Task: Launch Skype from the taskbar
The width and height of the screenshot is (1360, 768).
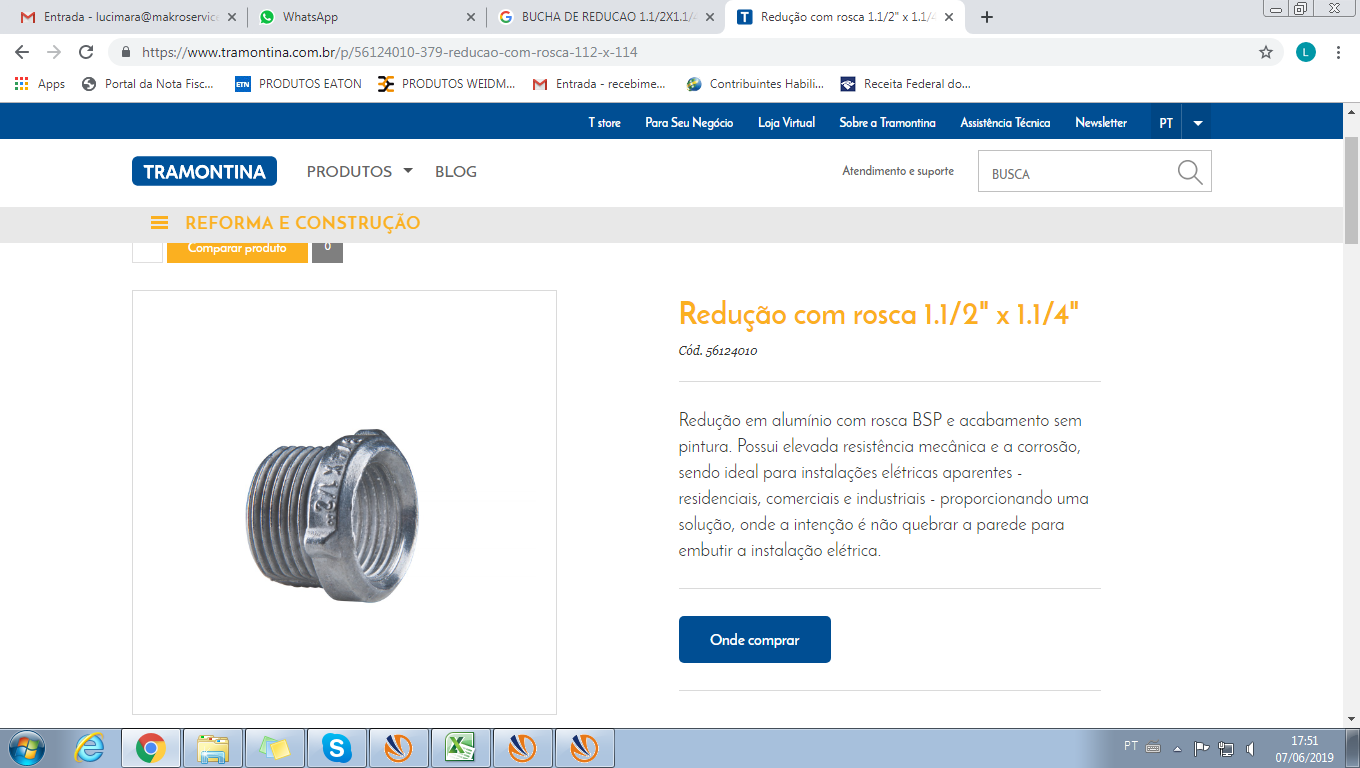Action: click(x=337, y=748)
